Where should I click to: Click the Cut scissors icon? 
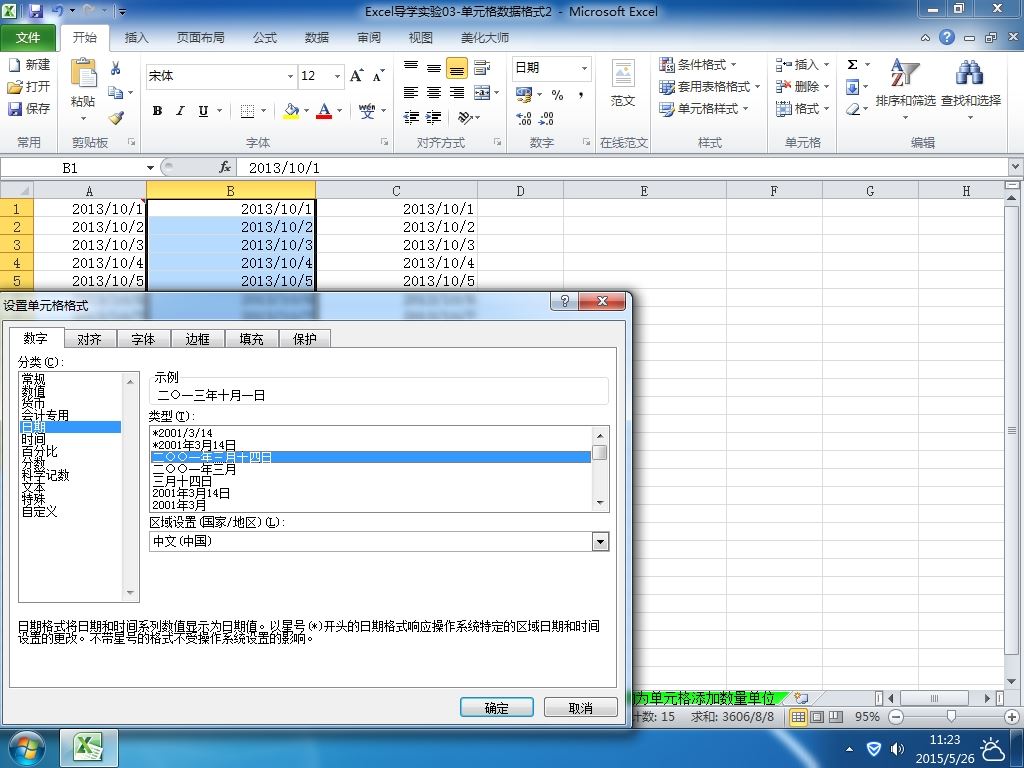coord(116,69)
